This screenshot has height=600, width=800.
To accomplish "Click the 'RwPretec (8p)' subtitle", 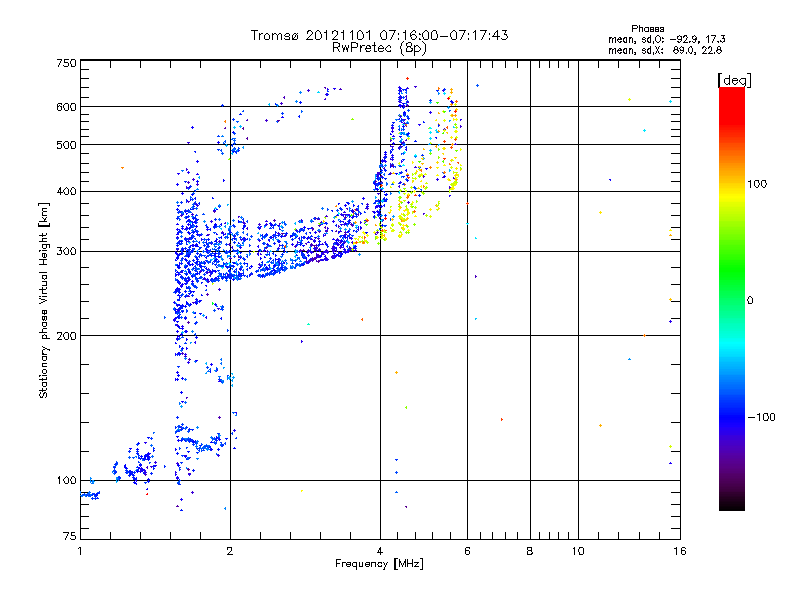I will tap(379, 48).
